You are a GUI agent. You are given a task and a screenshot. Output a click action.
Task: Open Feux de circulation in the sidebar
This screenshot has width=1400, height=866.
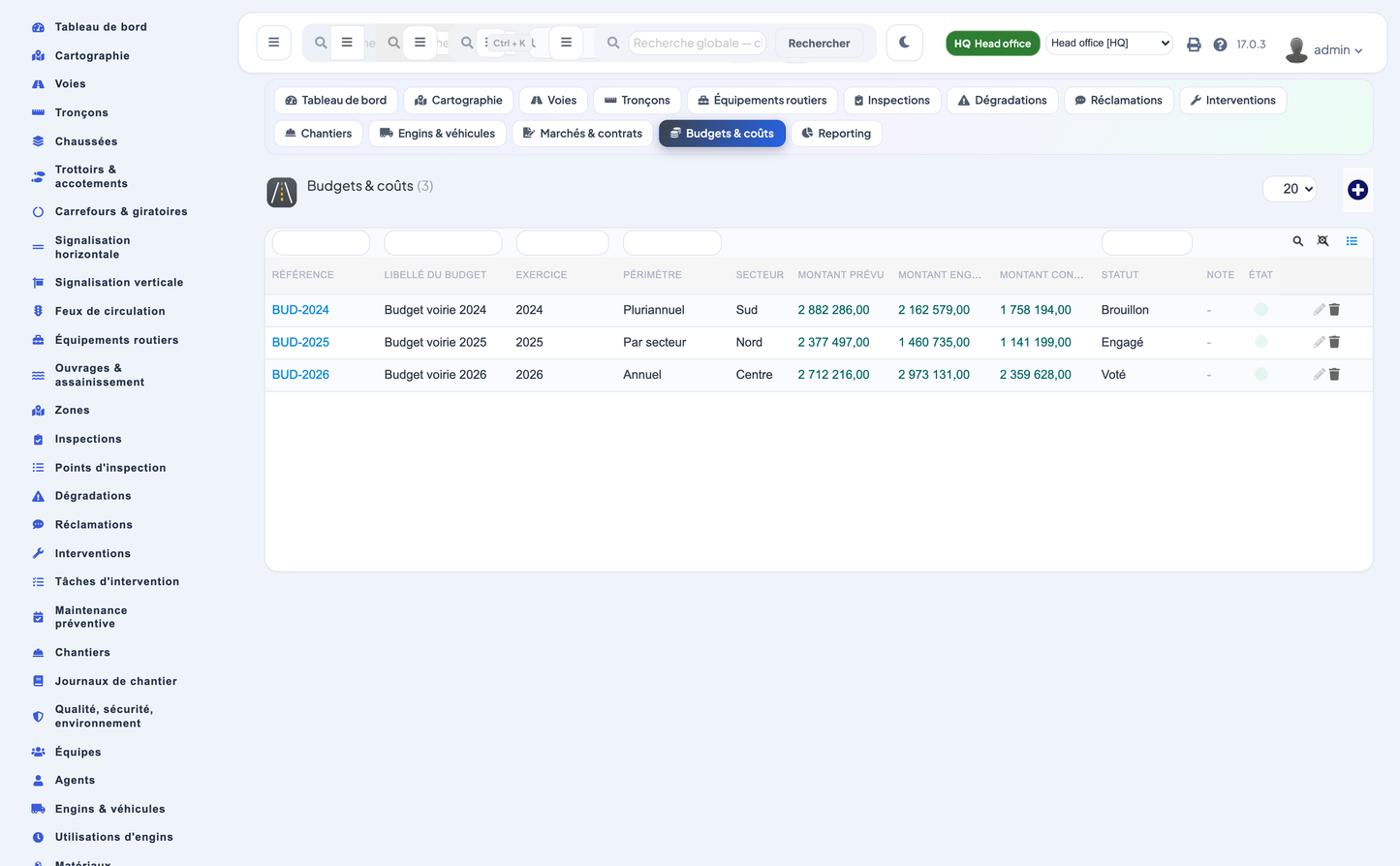pyautogui.click(x=109, y=311)
